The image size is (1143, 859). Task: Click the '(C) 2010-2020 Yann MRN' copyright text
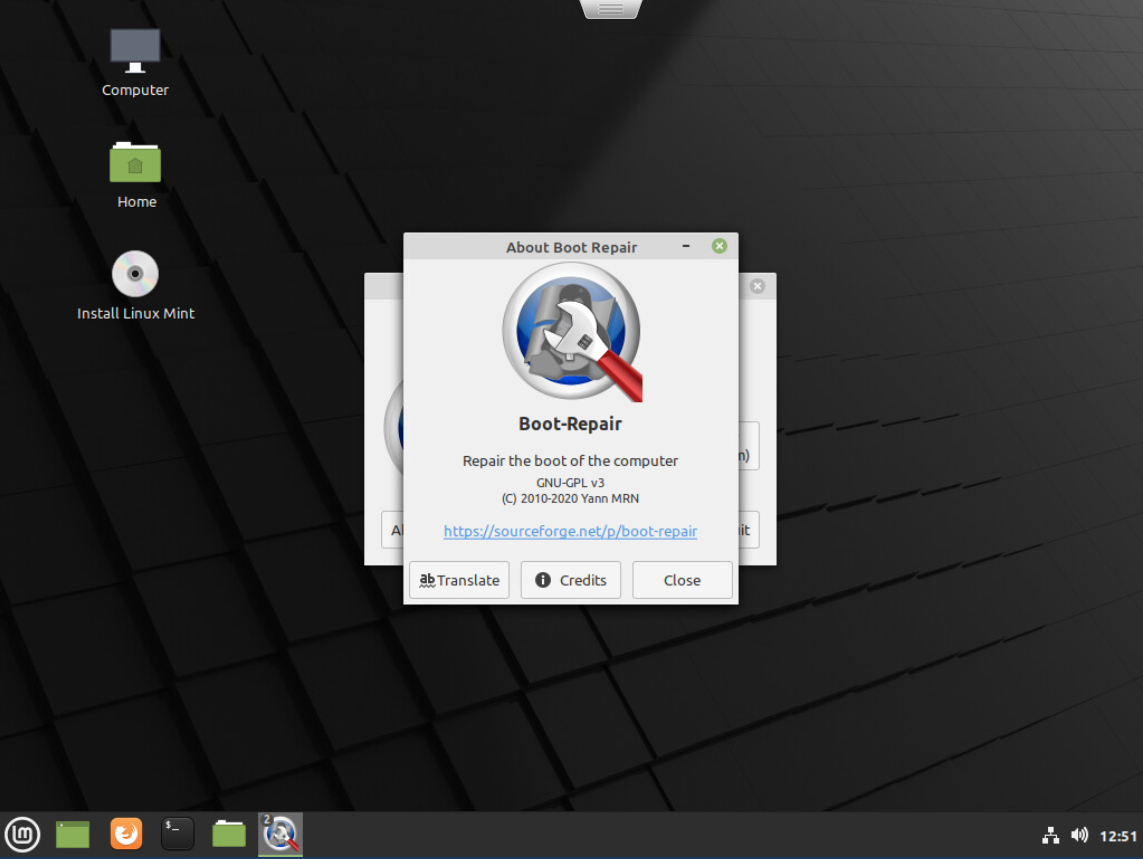(570, 499)
